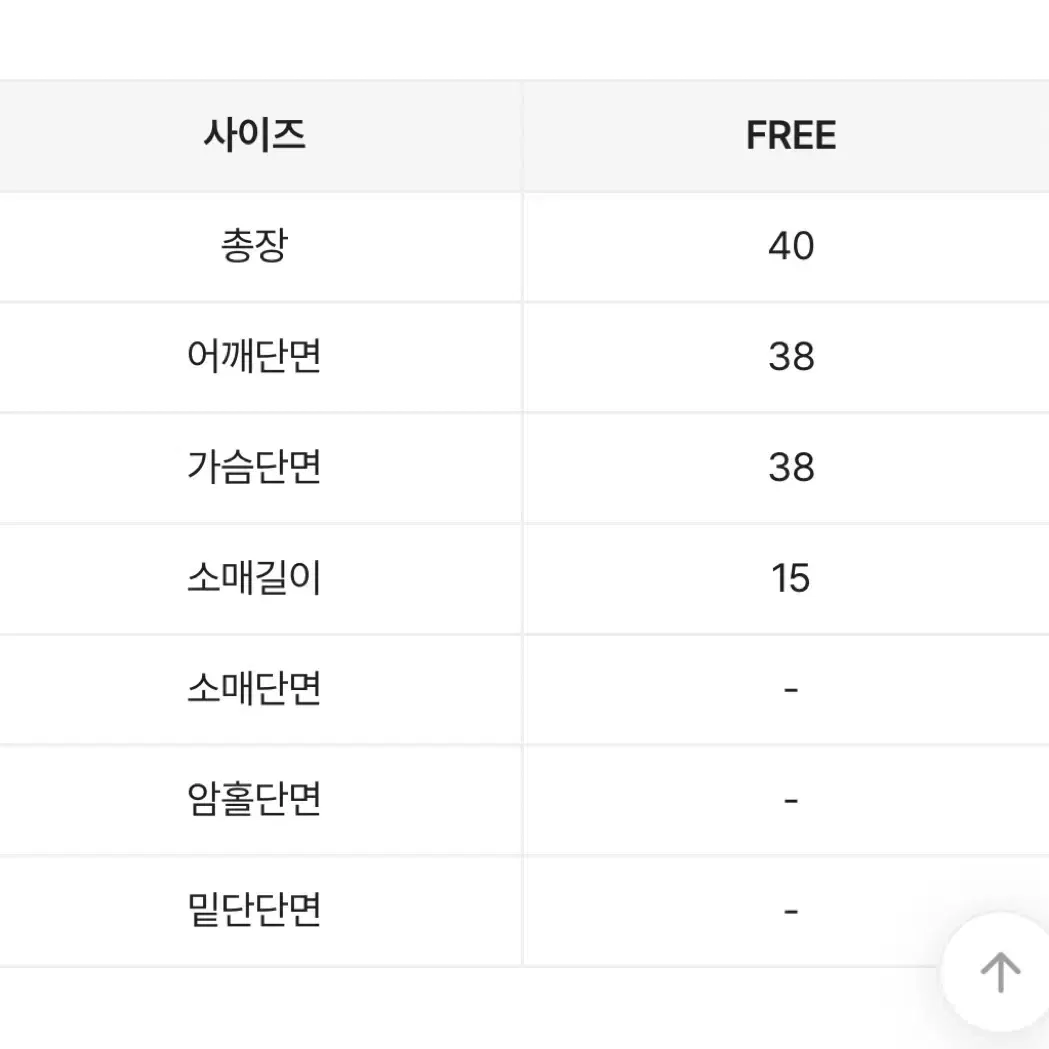Click the dash in the 밑단단면 row
This screenshot has height=1049, width=1049.
(790, 912)
